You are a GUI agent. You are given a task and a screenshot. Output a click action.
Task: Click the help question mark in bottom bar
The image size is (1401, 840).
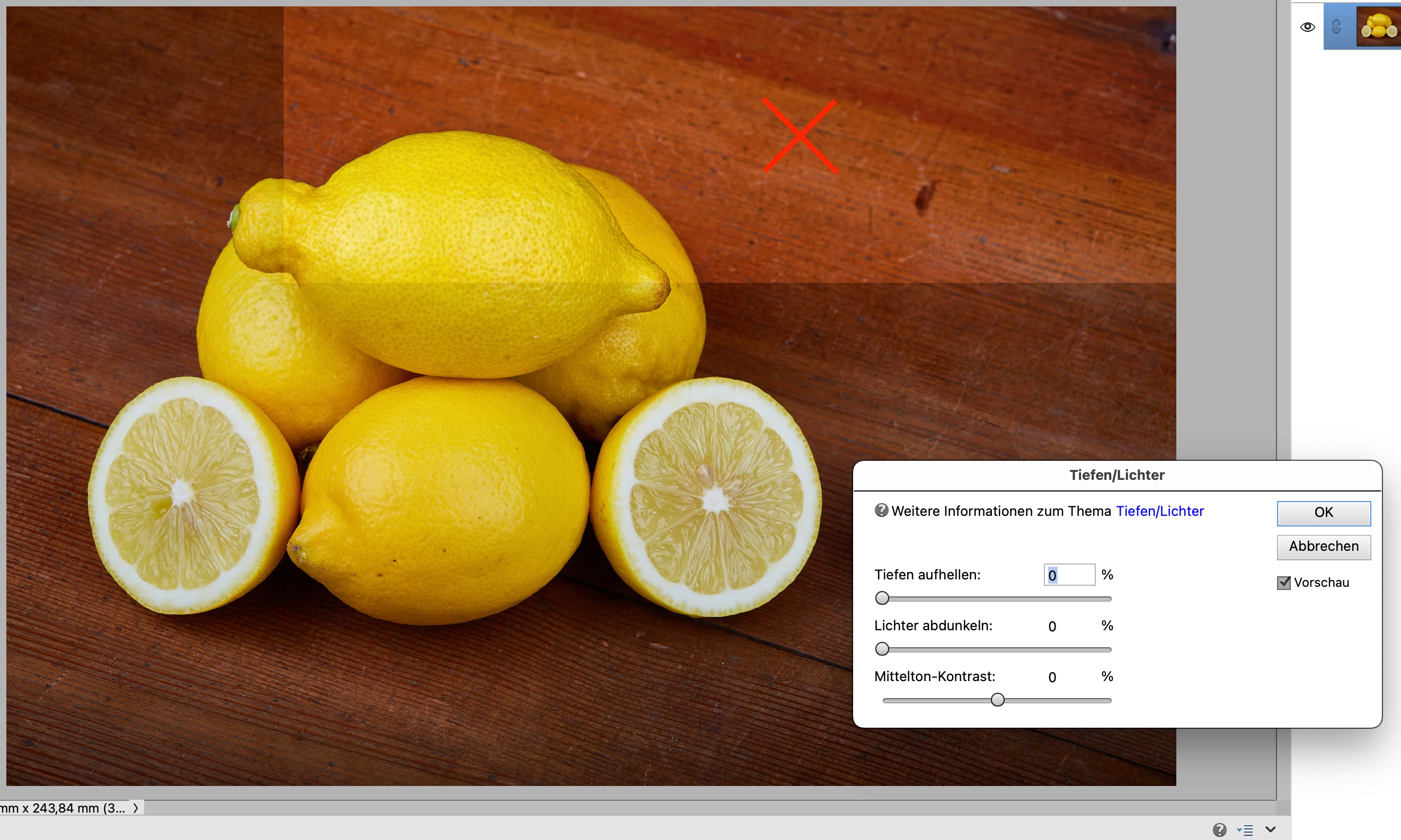(x=1219, y=830)
